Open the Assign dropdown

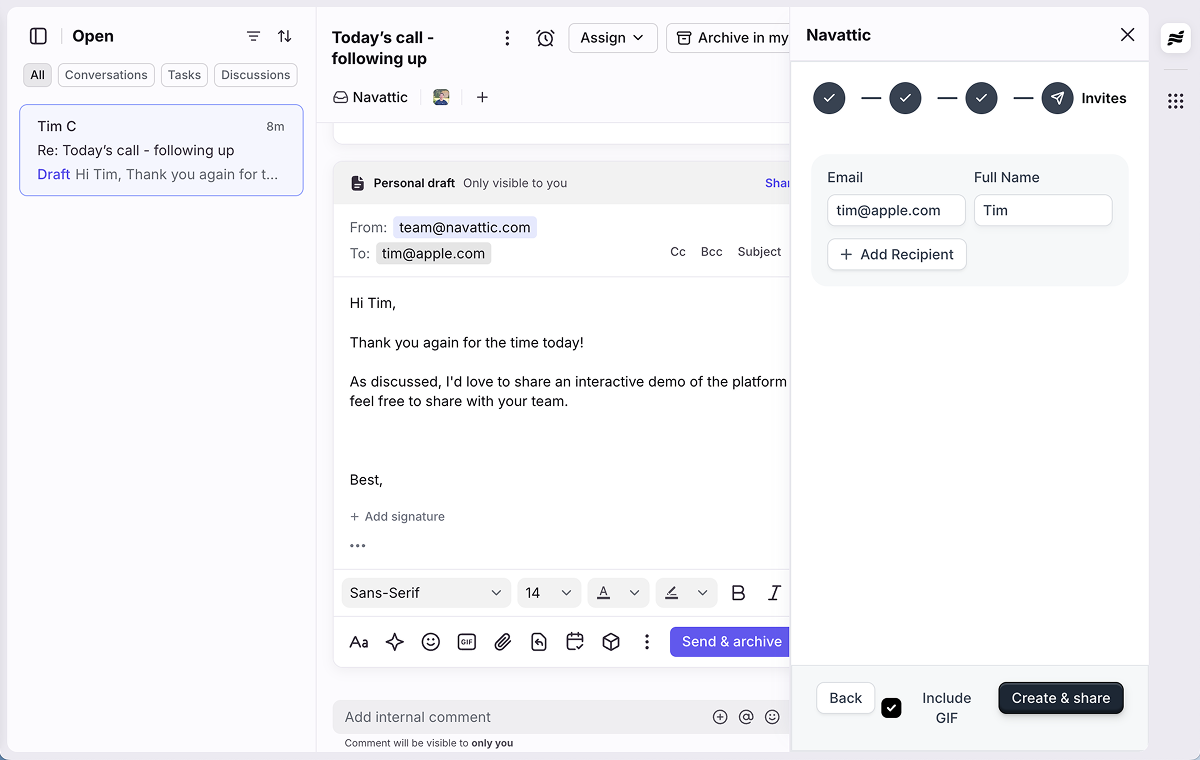612,37
